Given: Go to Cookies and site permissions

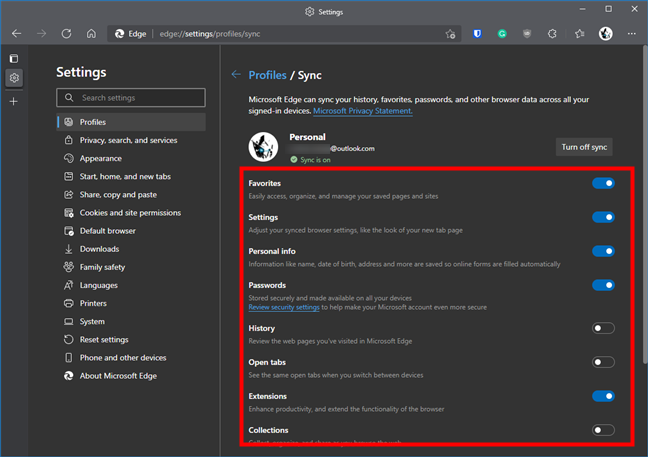Looking at the screenshot, I should tap(130, 213).
